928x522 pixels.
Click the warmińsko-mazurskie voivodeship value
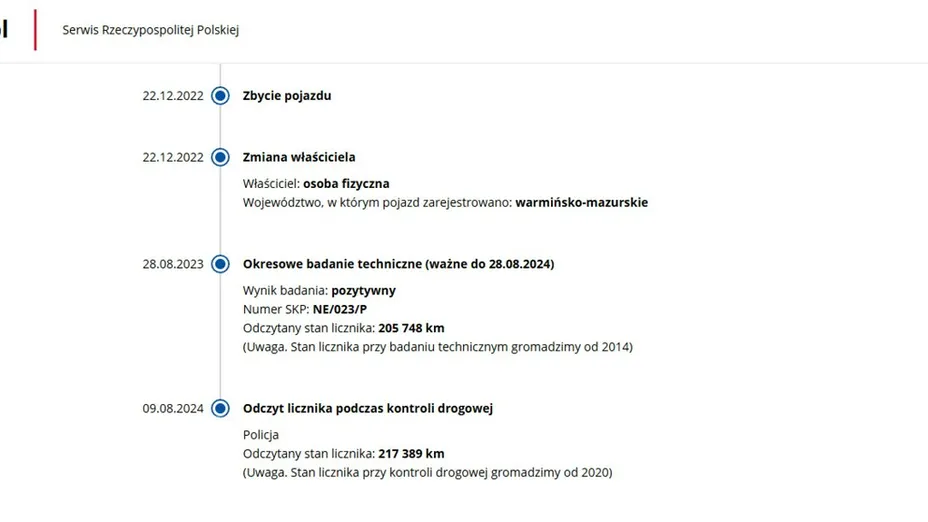(x=581, y=202)
